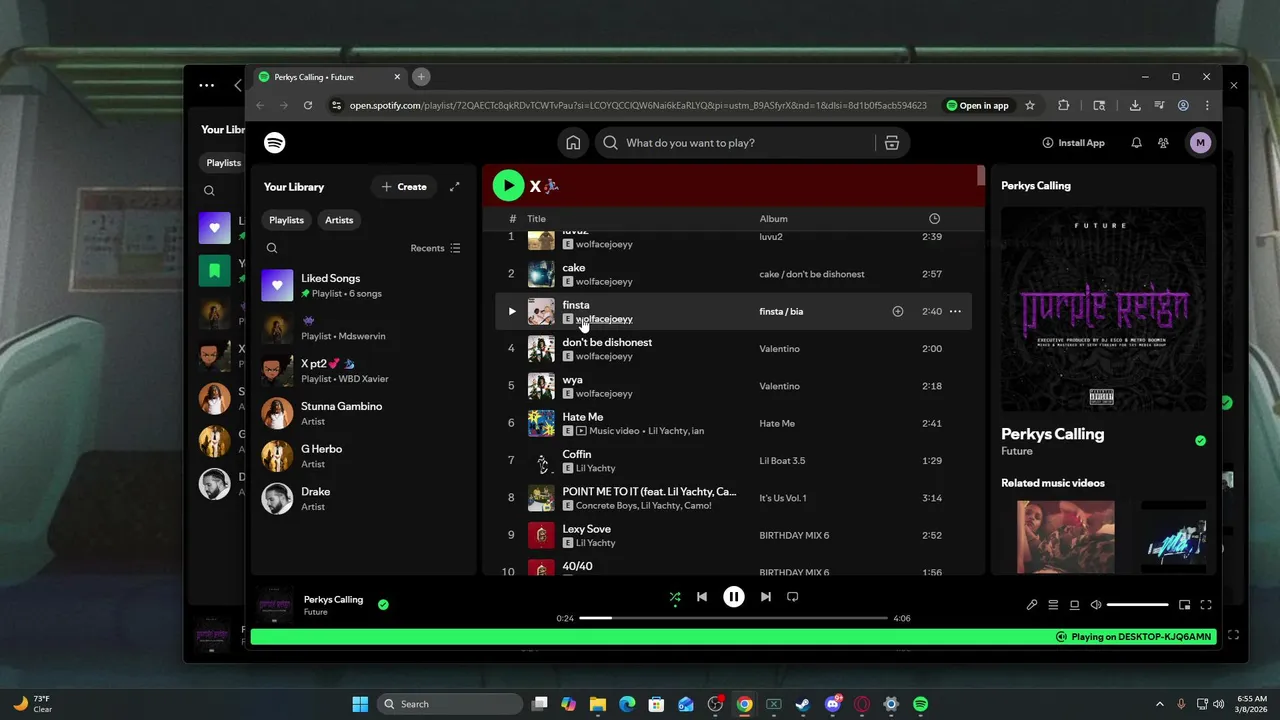Open Chrome extensions puzzle icon
The width and height of the screenshot is (1280, 720).
coord(1063,105)
